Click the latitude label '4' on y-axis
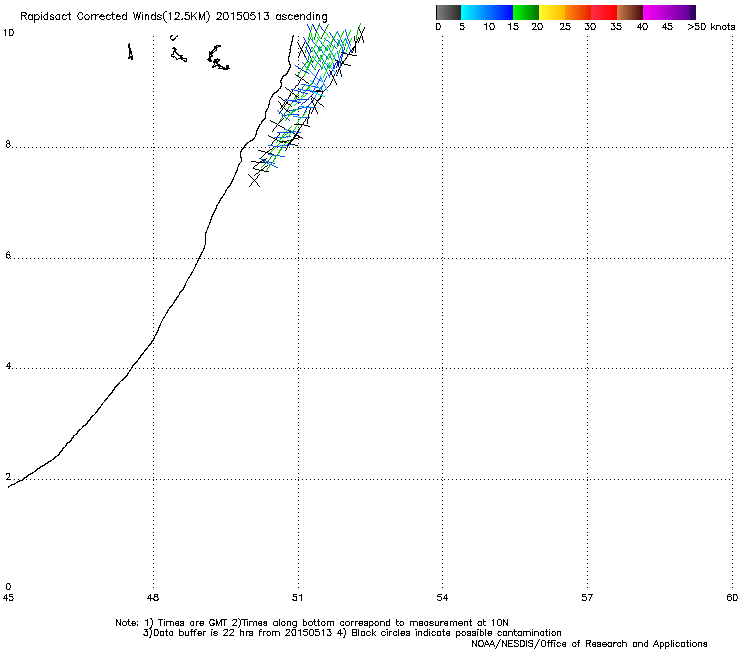 click(x=8, y=366)
